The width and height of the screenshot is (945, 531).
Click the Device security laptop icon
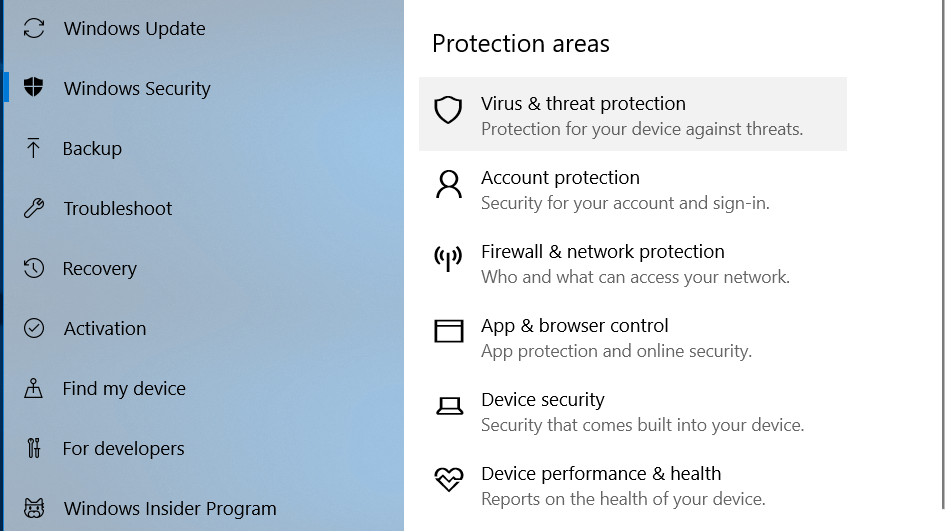(448, 406)
